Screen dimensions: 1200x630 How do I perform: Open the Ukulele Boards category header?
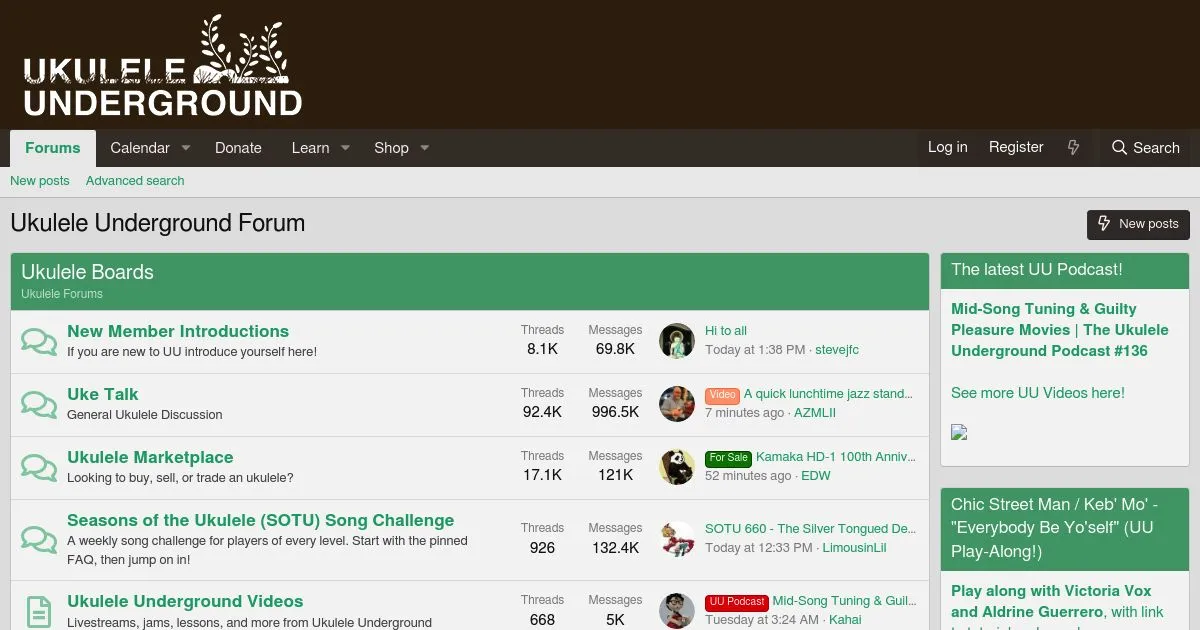point(88,272)
